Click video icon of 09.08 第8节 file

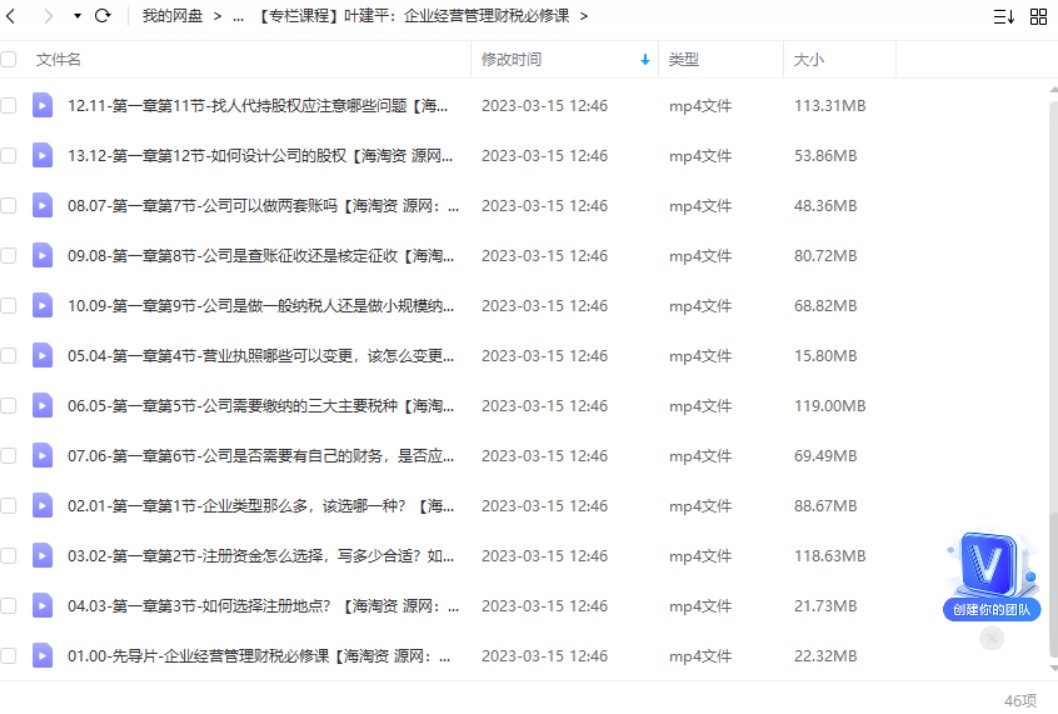[x=43, y=255]
